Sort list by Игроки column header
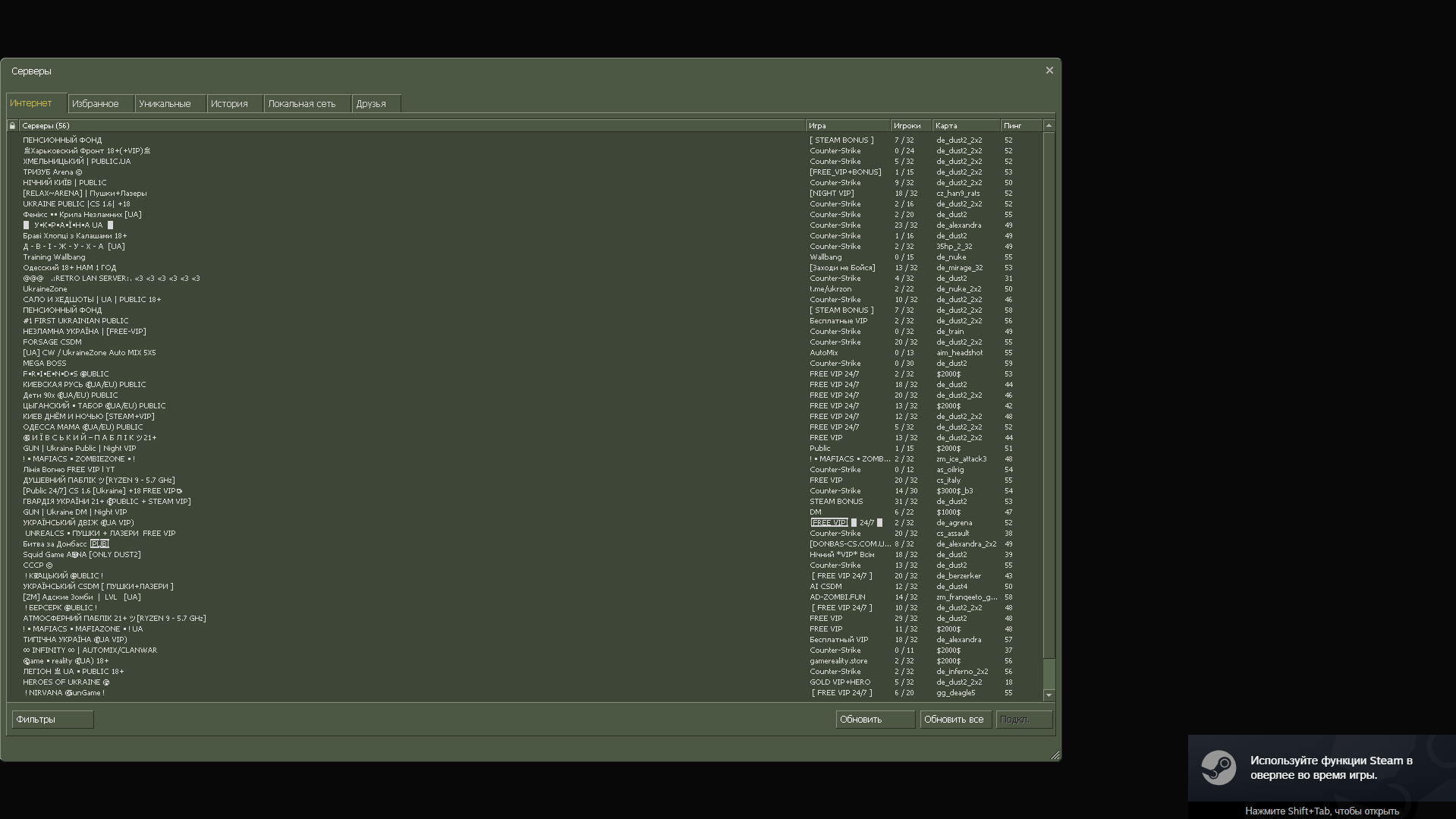 (x=910, y=126)
